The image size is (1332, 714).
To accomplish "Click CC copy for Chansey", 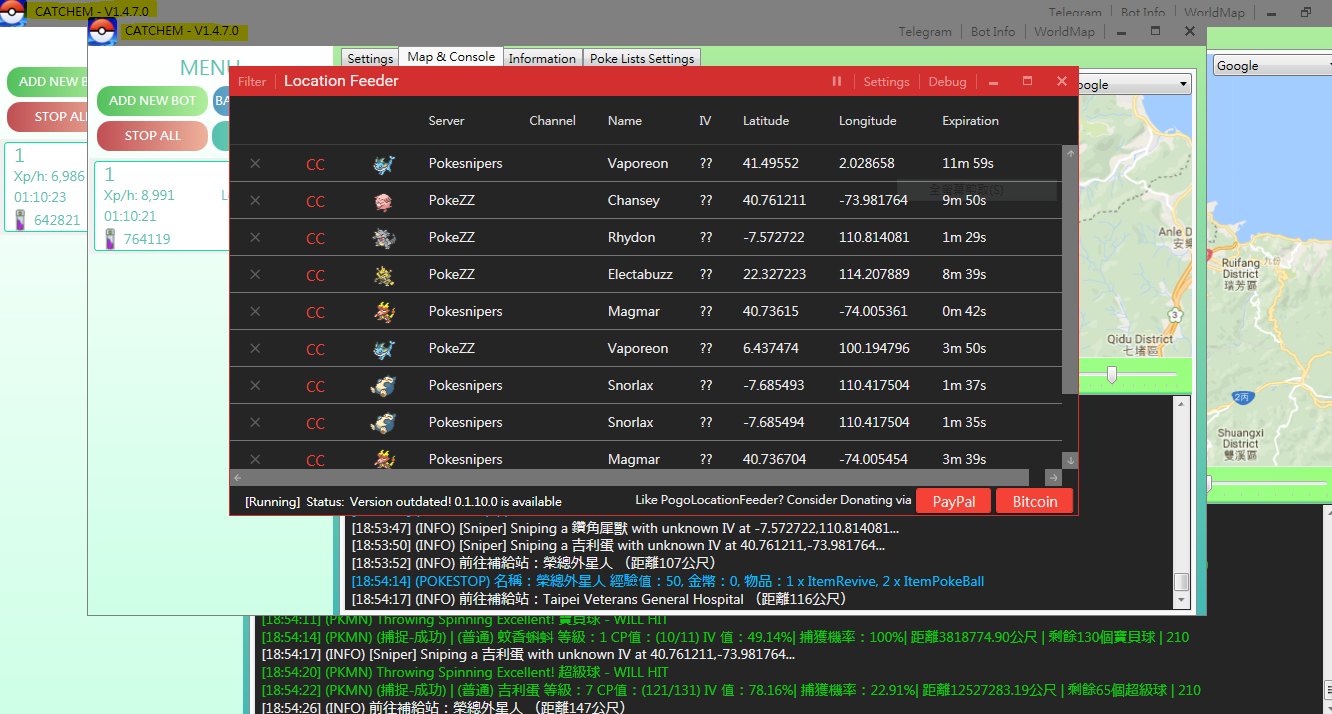I will [x=315, y=201].
